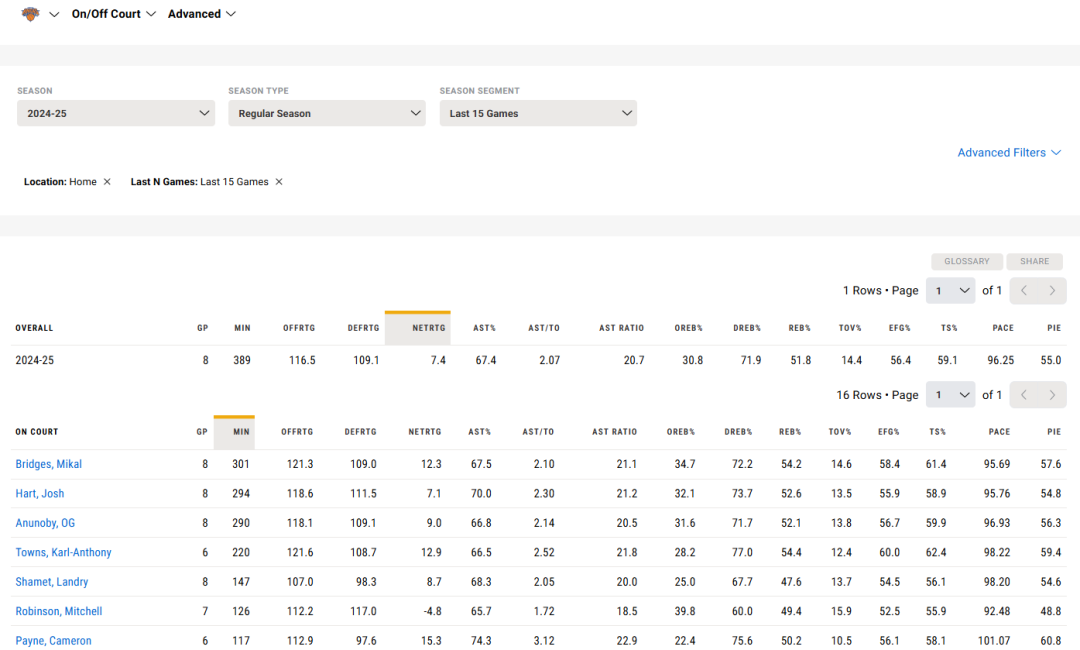Open Landry Shamet player link
Screen dimensions: 1080x650
point(52,582)
